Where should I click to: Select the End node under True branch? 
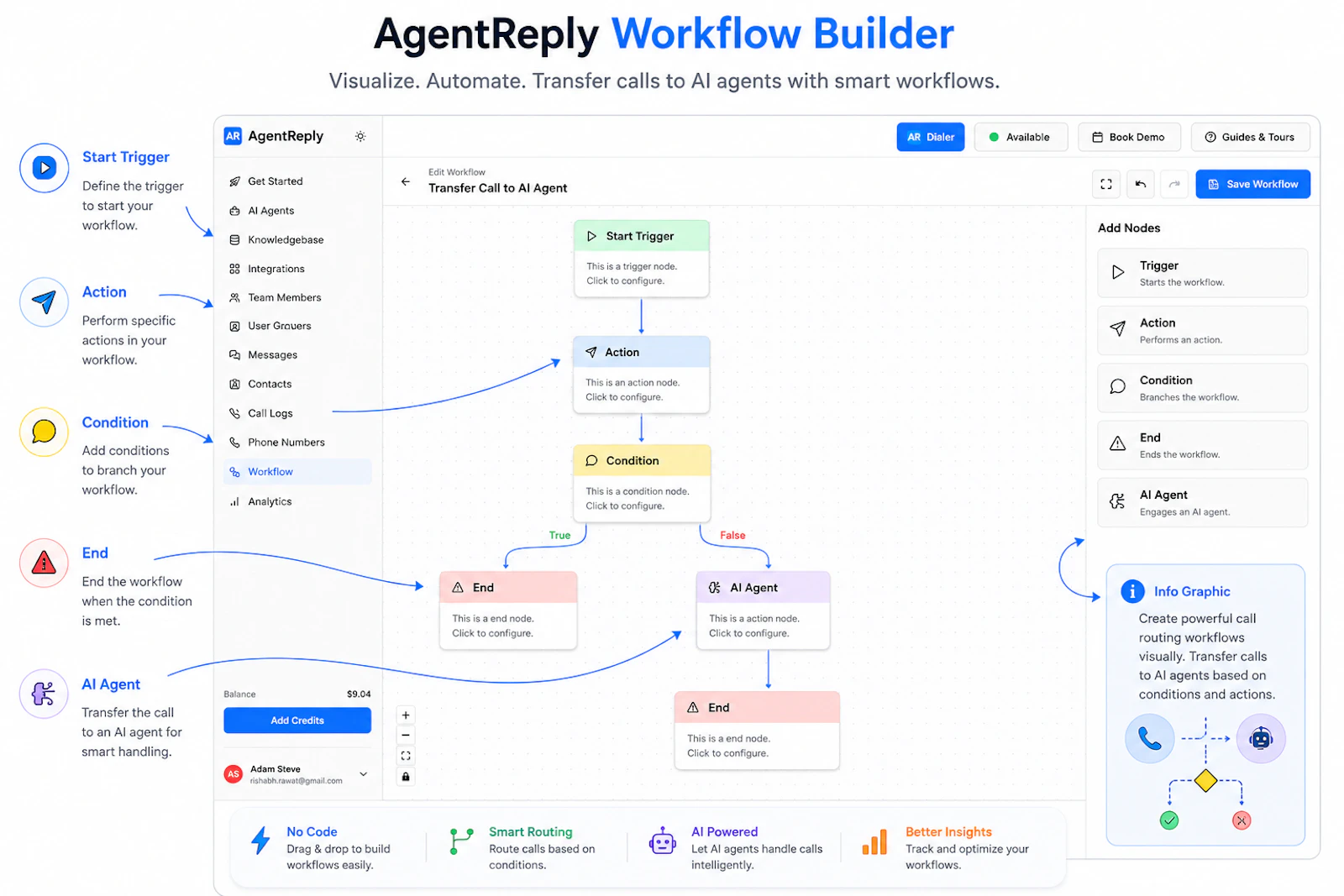[x=508, y=610]
